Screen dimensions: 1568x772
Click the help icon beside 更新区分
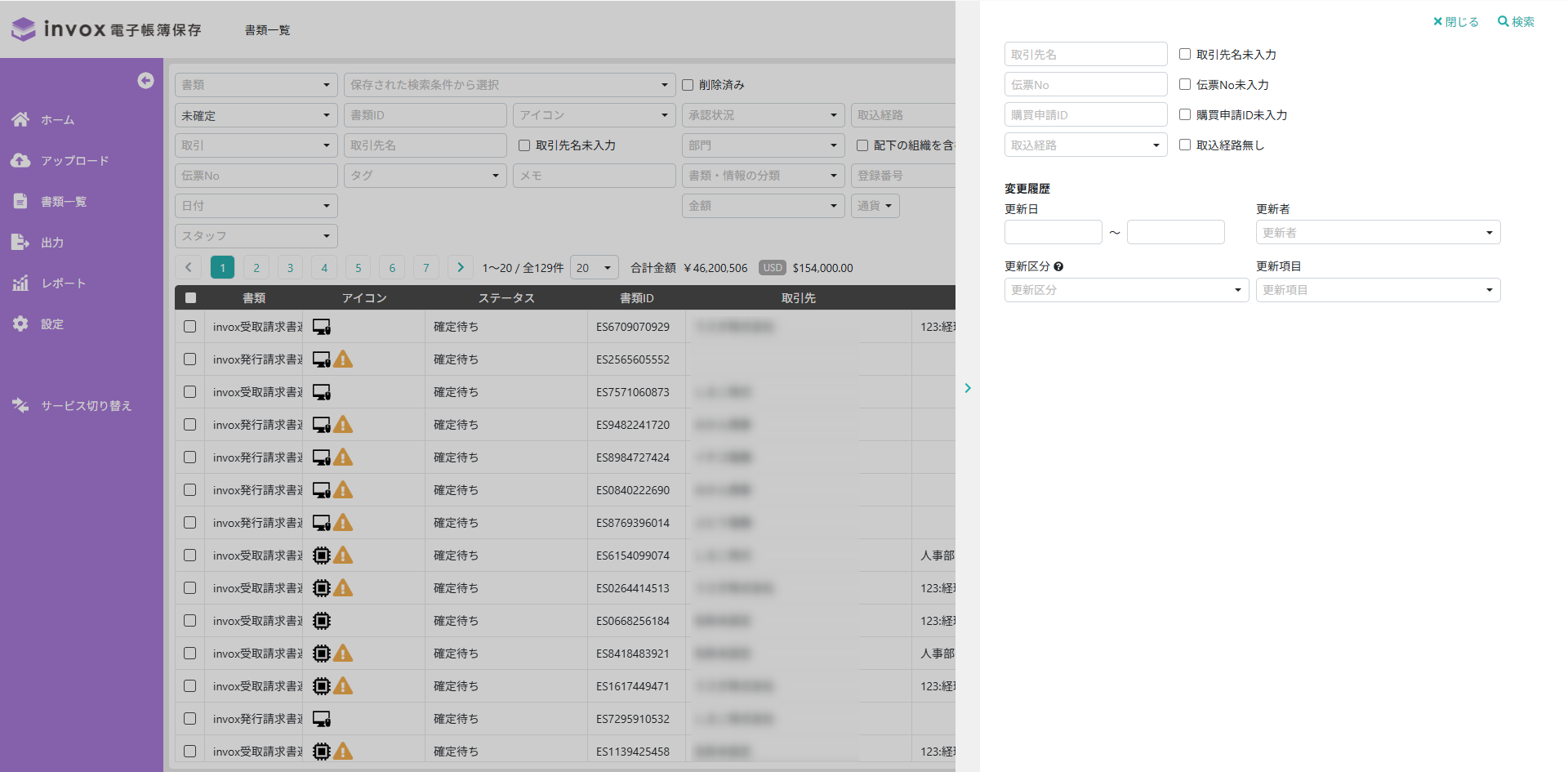click(1058, 266)
